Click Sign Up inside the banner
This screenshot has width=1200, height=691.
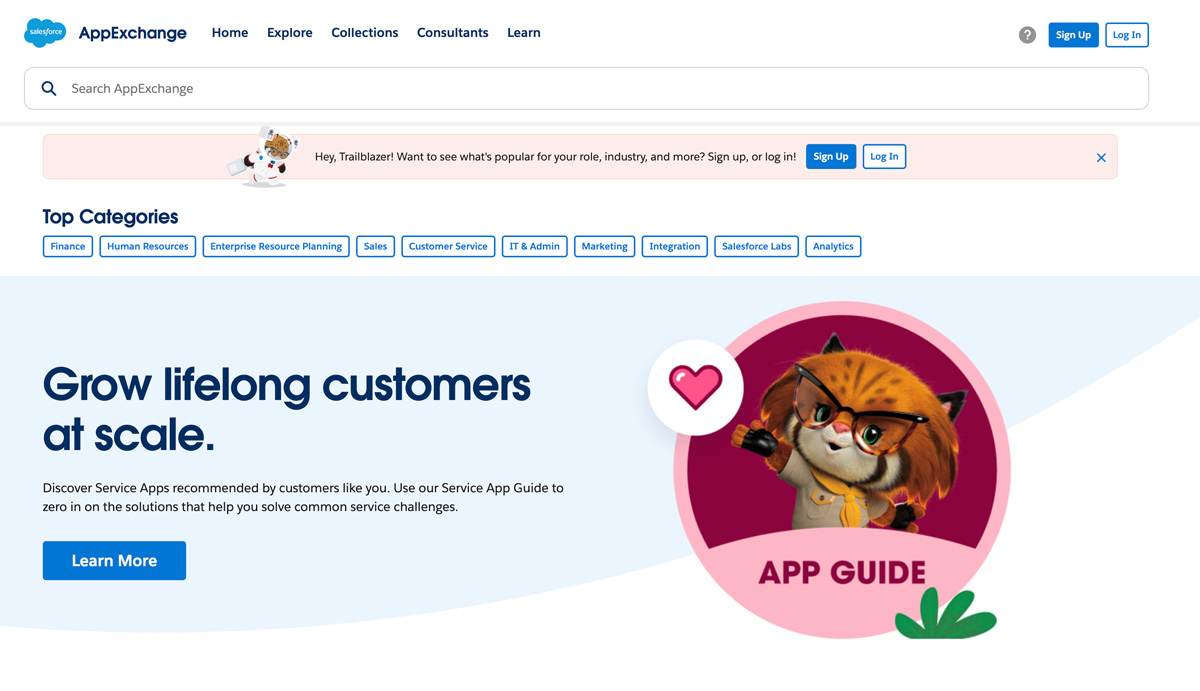coord(831,156)
